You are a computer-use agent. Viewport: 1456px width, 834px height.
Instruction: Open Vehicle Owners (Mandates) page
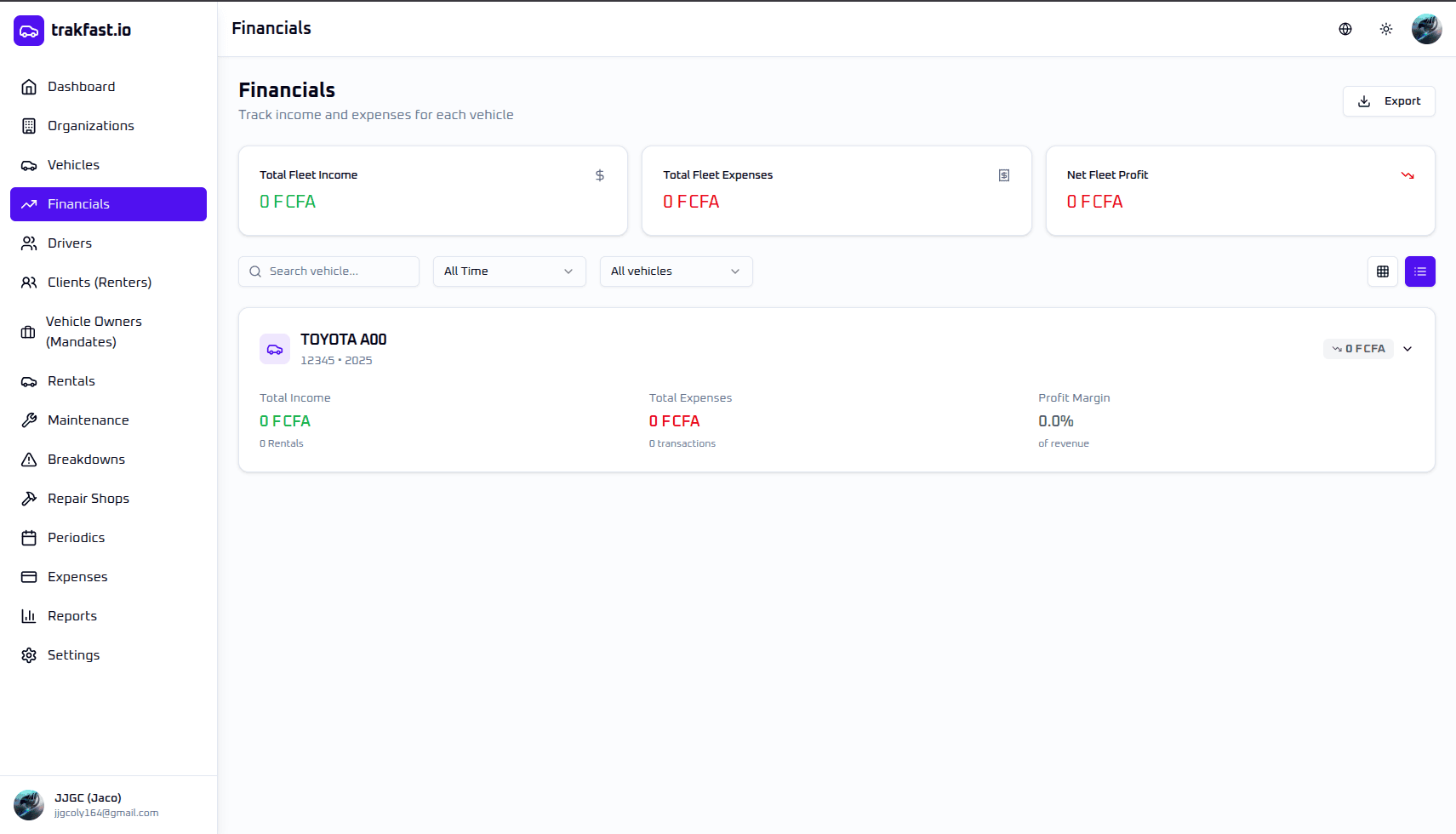point(94,332)
